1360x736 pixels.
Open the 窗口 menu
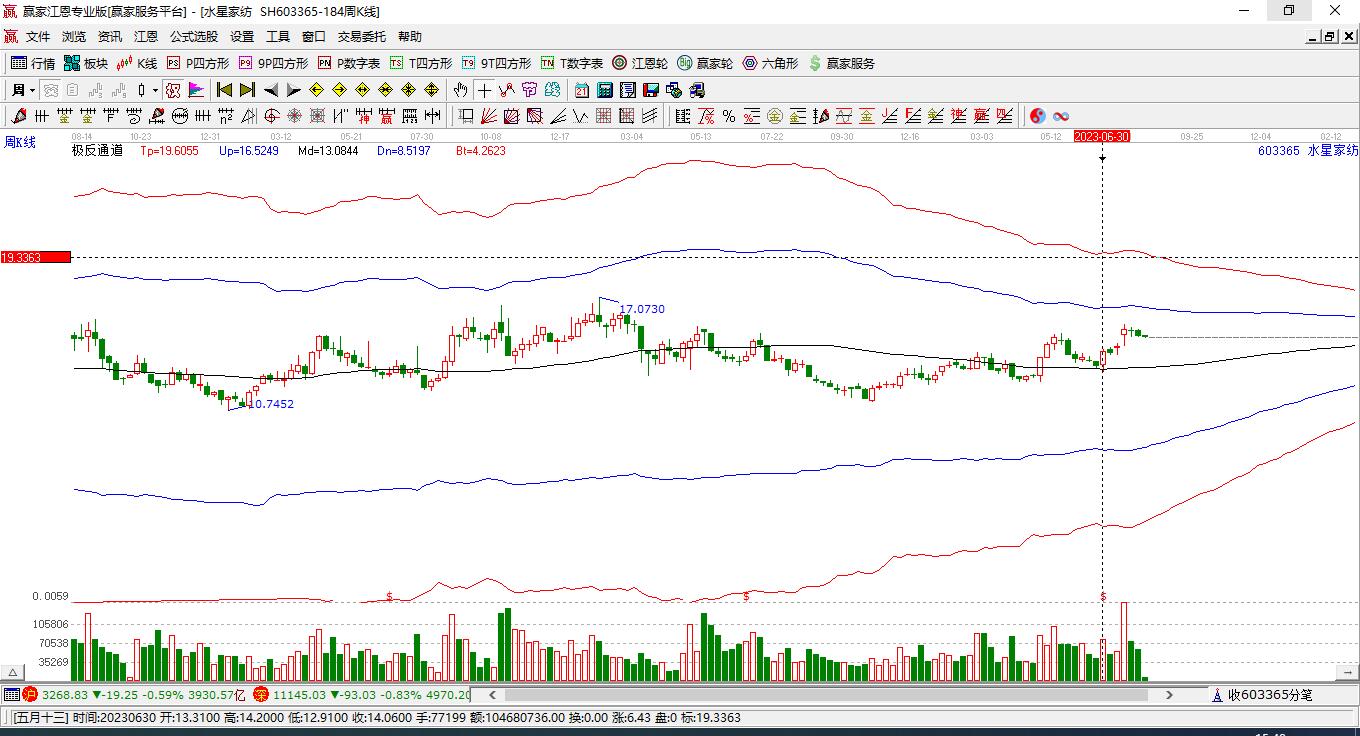click(314, 37)
